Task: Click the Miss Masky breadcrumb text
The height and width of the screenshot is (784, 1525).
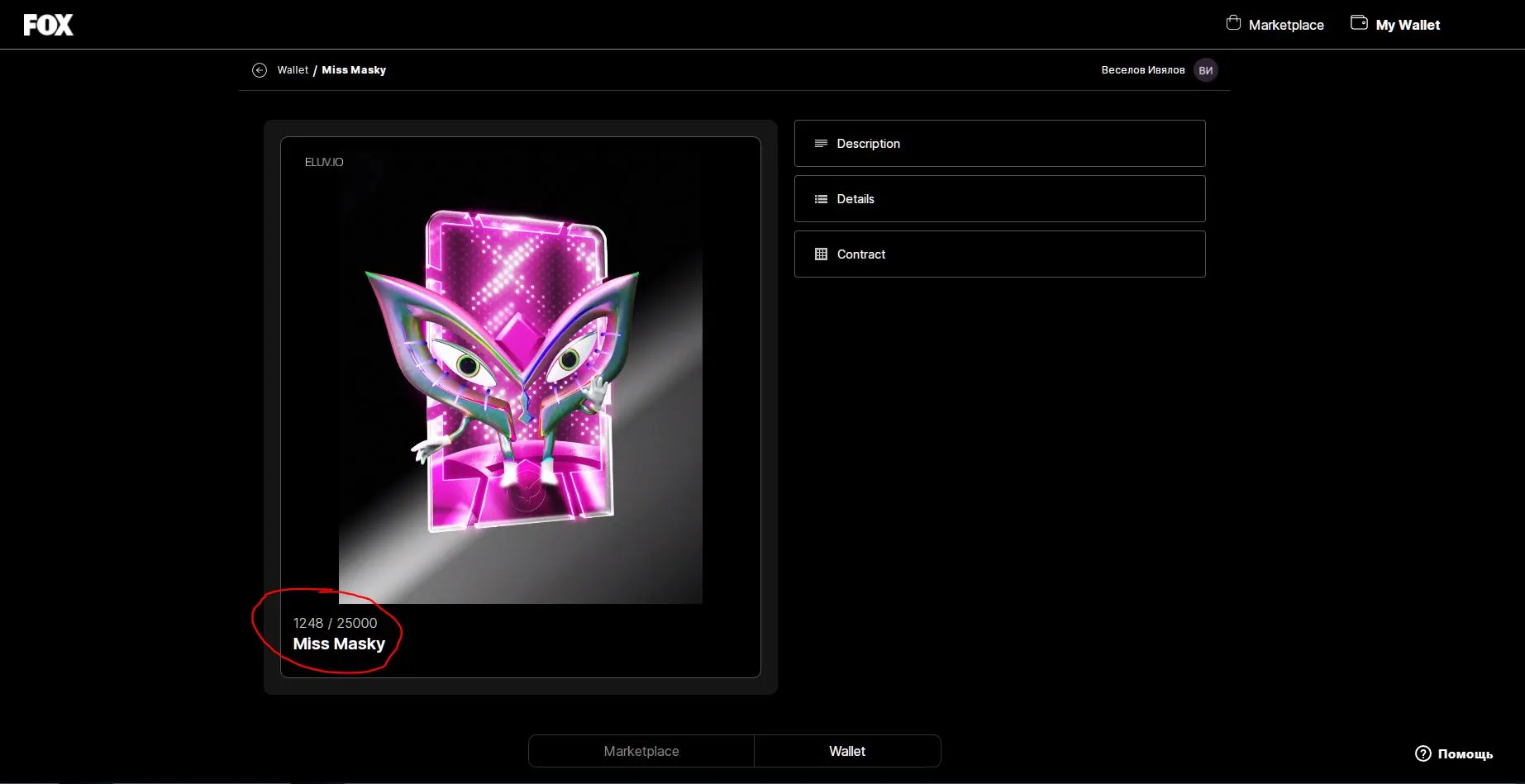Action: pos(354,70)
